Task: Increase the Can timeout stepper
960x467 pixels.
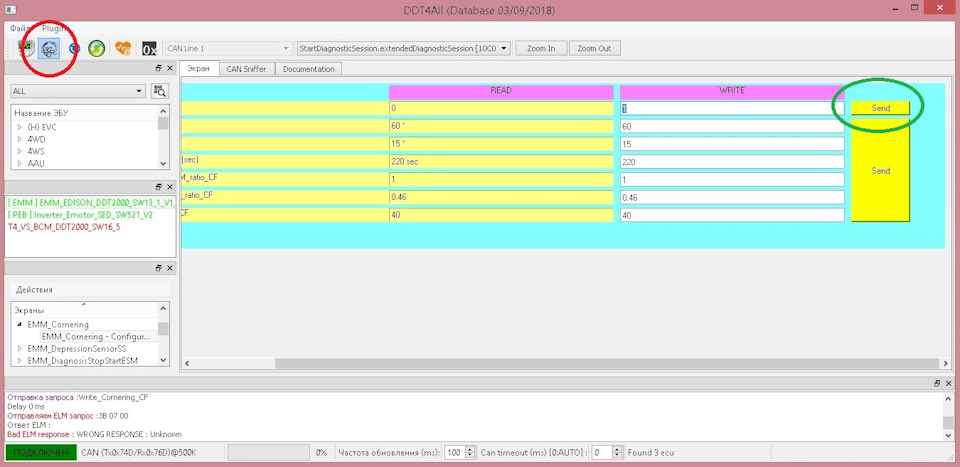Action: click(x=618, y=449)
